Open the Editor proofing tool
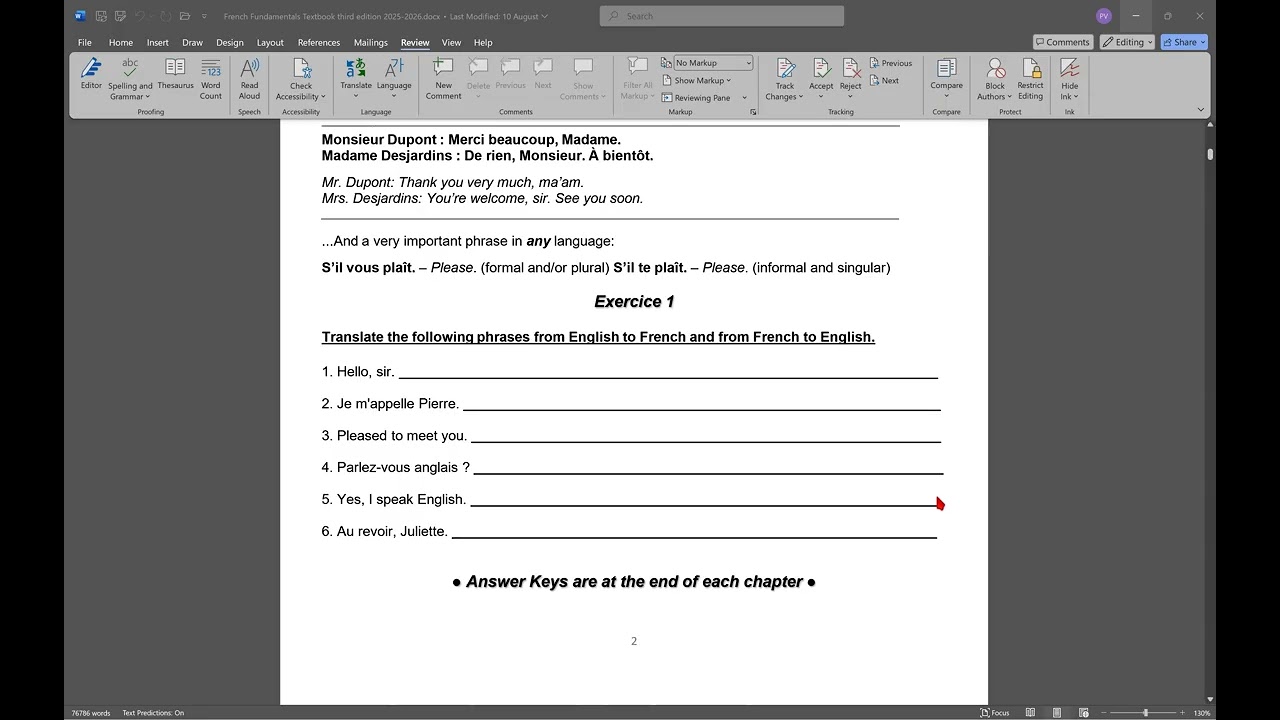 [x=91, y=75]
